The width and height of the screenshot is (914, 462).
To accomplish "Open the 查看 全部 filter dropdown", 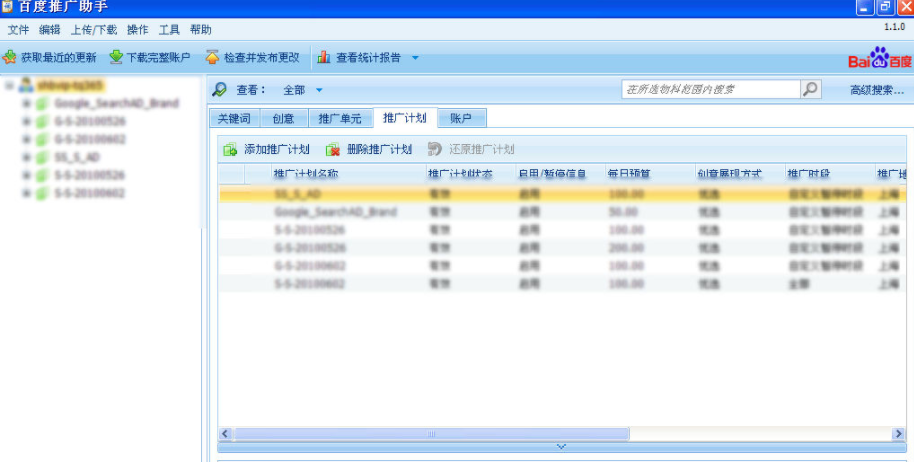I will coord(303,90).
